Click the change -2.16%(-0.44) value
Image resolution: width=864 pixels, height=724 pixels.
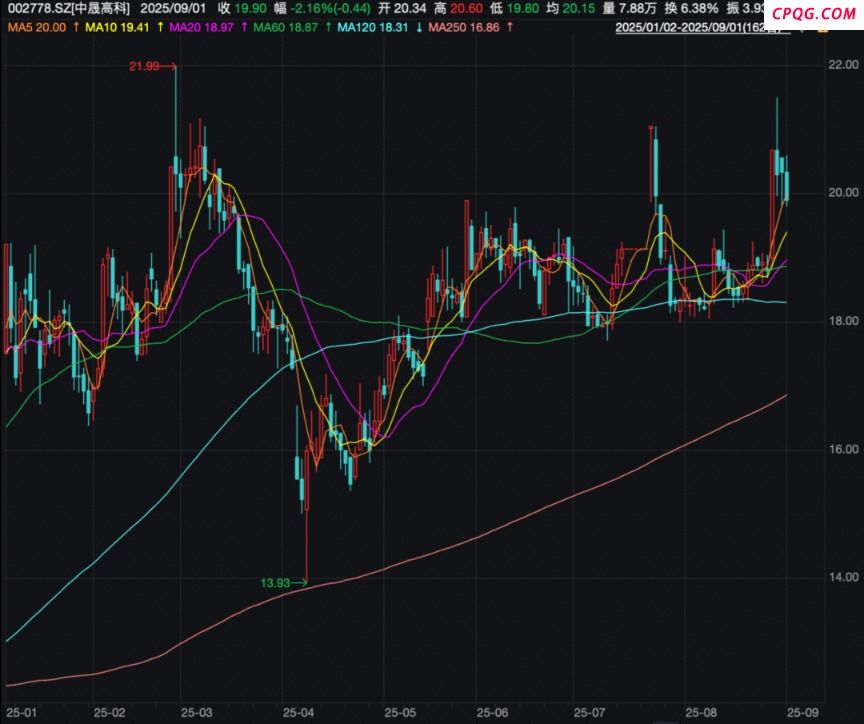point(332,9)
